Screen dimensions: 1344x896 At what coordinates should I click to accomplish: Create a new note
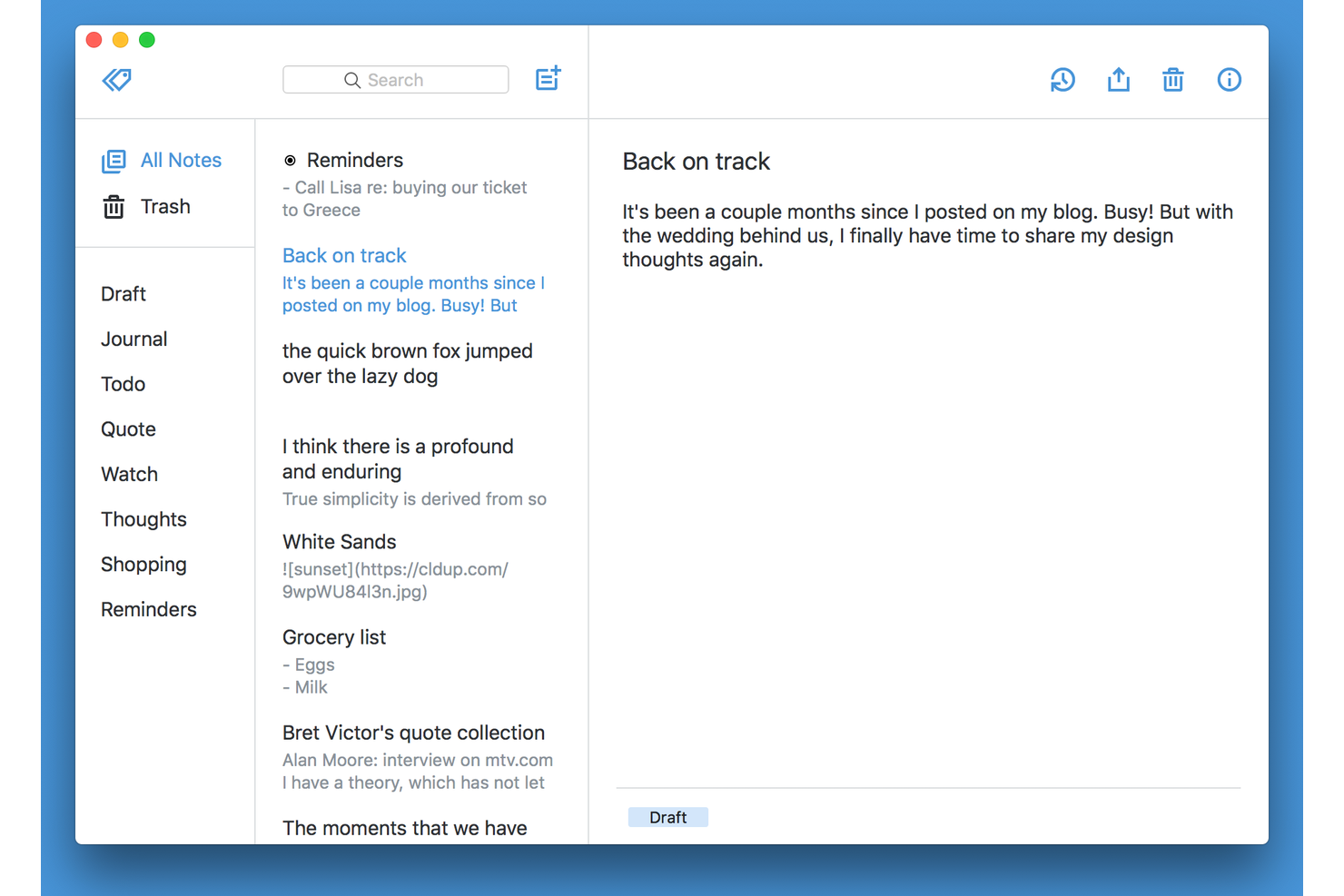[548, 79]
